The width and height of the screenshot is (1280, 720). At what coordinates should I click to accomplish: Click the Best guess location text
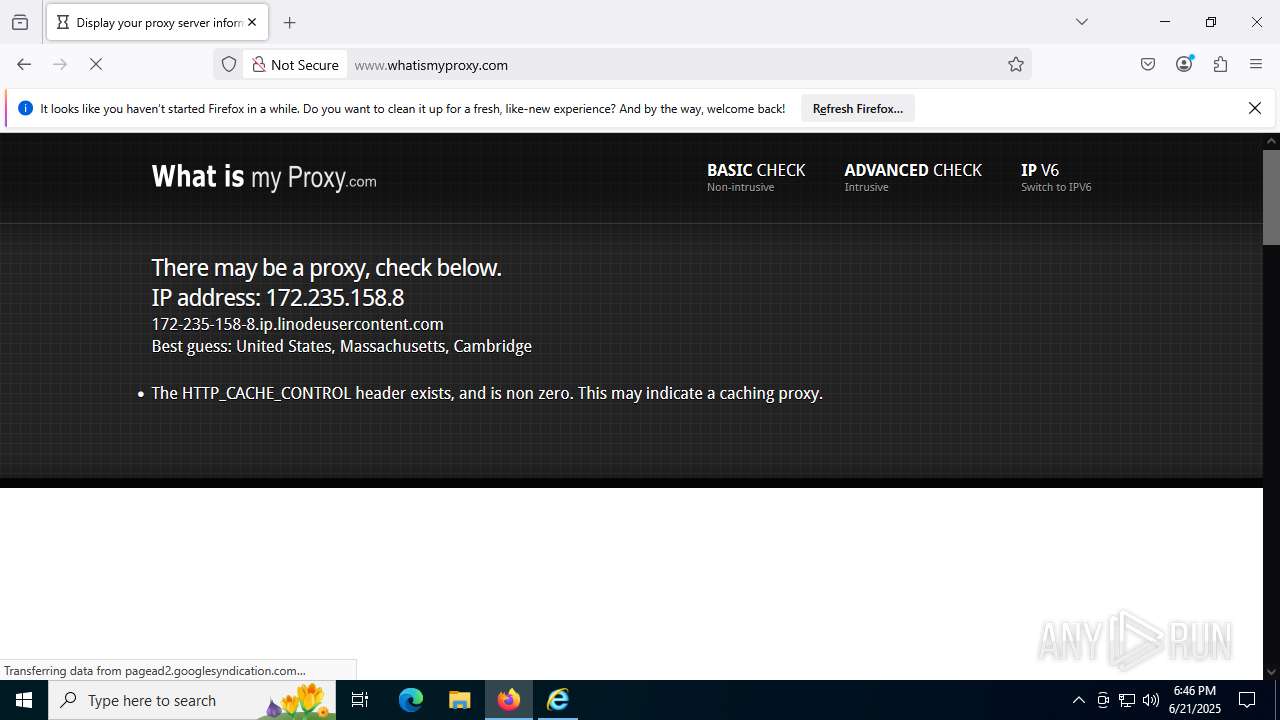[x=341, y=346]
